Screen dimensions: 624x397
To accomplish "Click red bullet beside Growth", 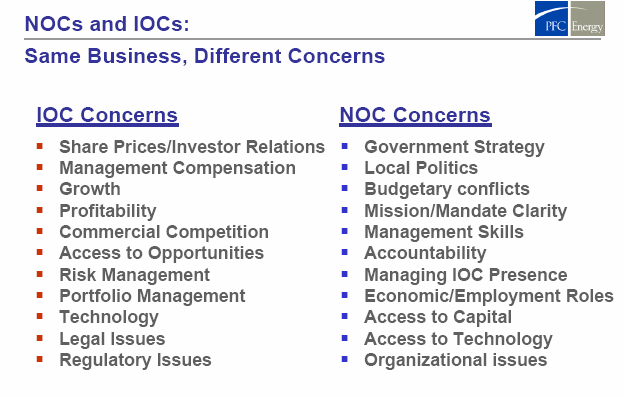I will tap(39, 188).
